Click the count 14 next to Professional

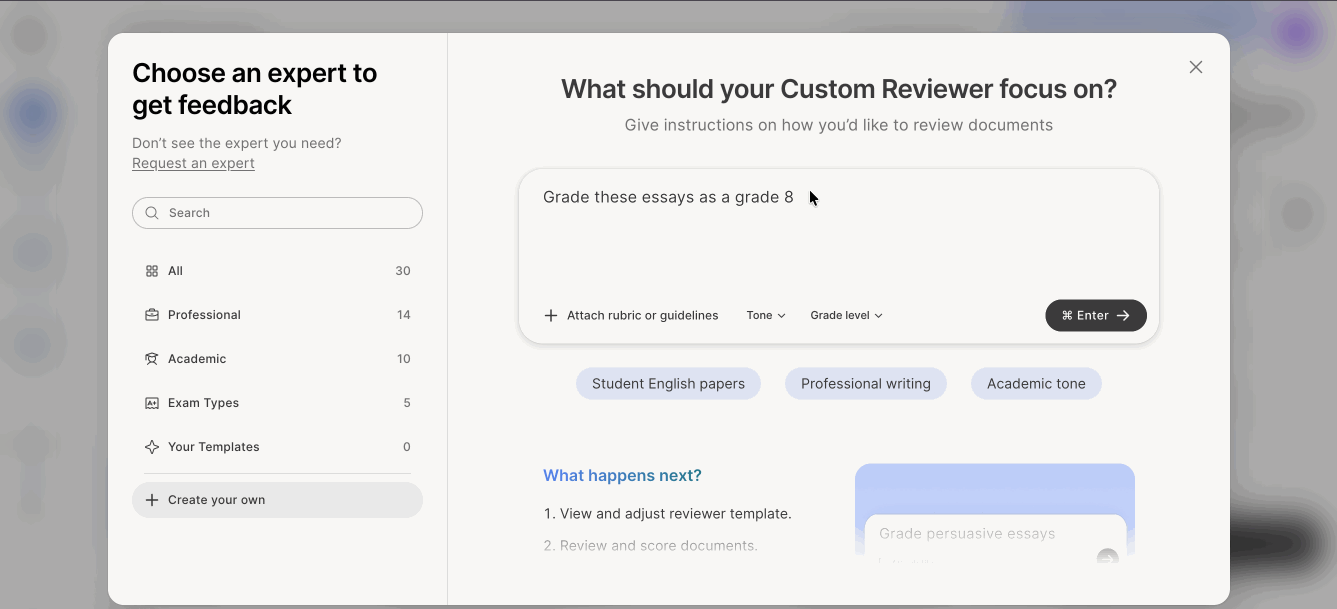tap(404, 315)
